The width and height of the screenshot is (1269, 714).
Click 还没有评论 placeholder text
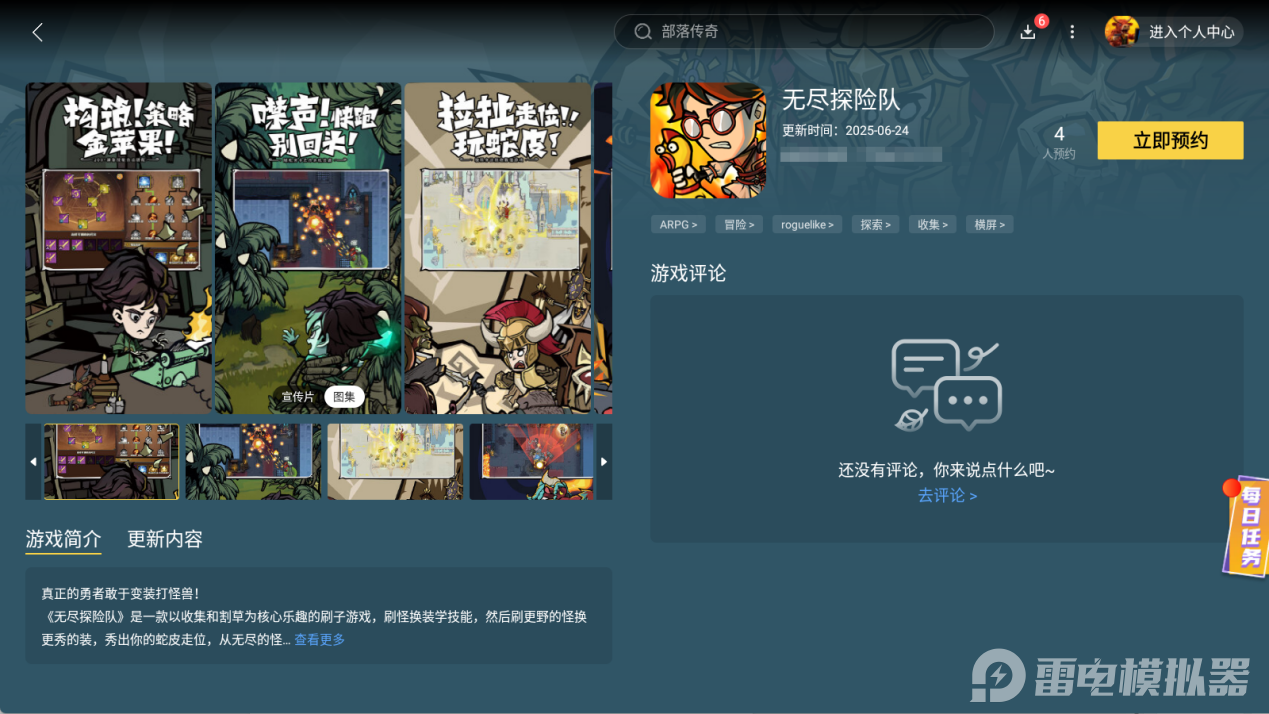click(x=946, y=470)
